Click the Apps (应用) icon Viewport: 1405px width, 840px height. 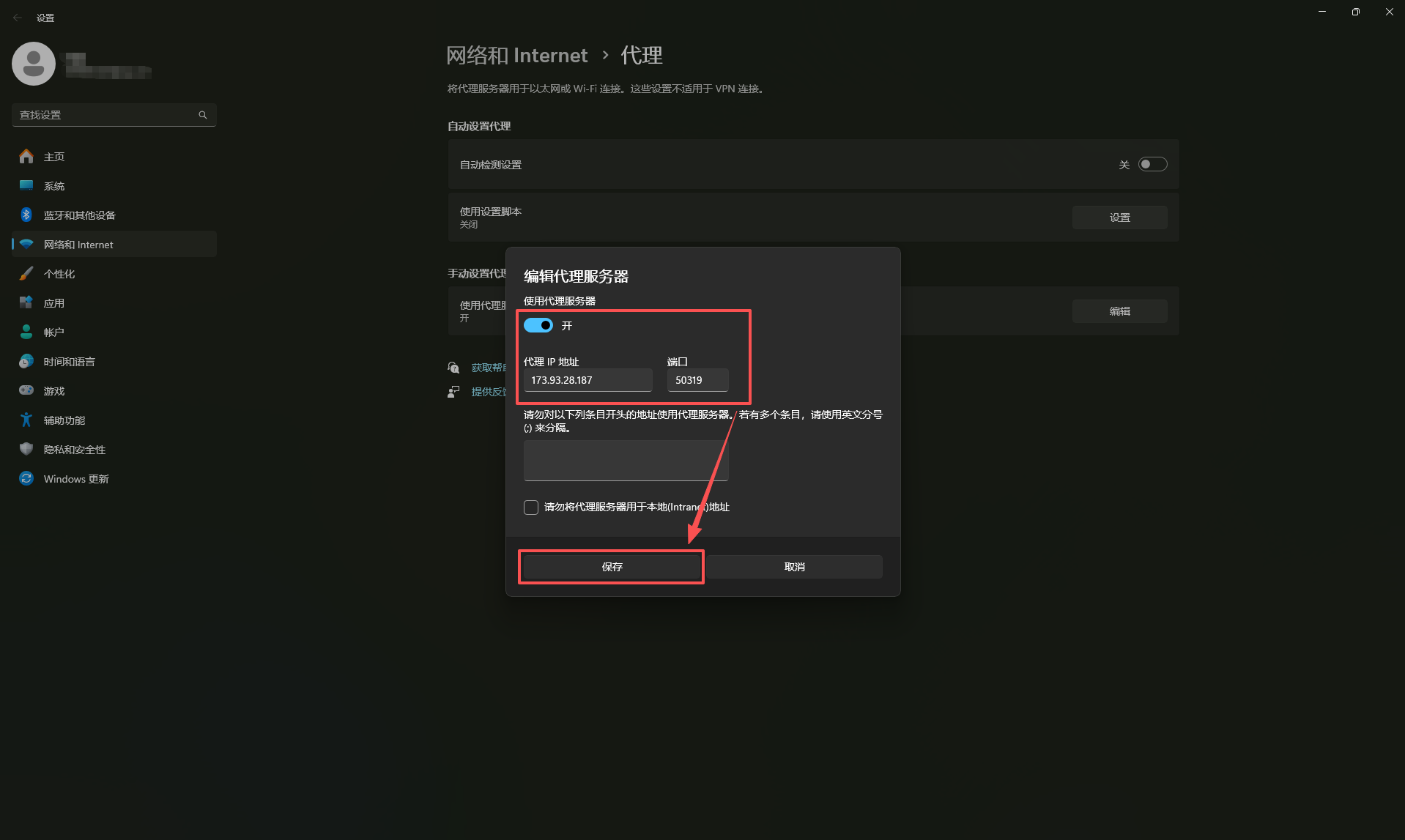point(26,303)
